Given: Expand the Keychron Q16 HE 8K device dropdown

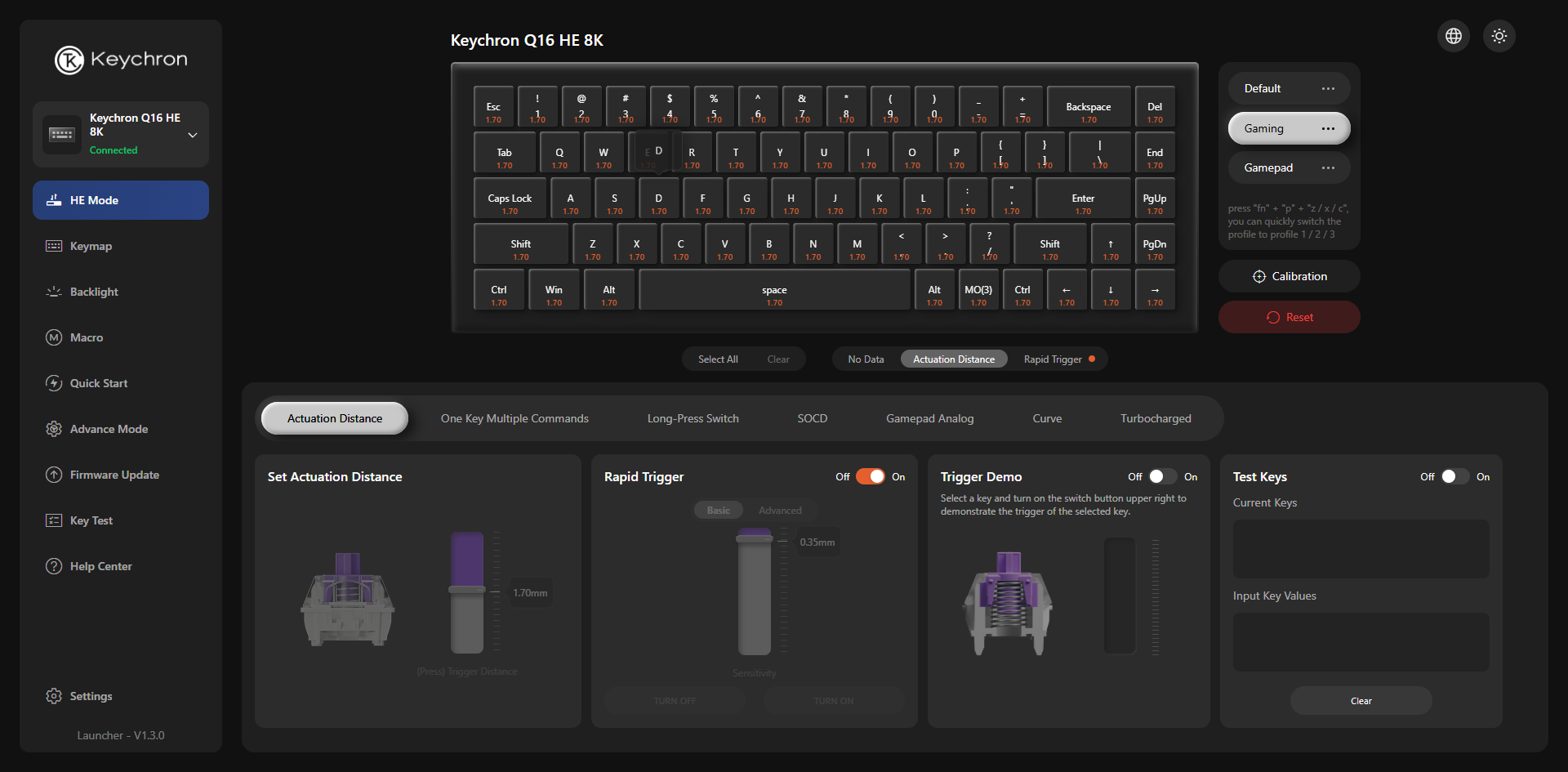Looking at the screenshot, I should tap(193, 135).
